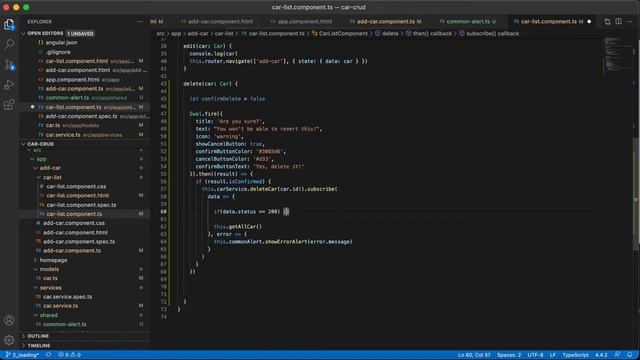Expand the homepage folder
640x360 pixels.
36,260
